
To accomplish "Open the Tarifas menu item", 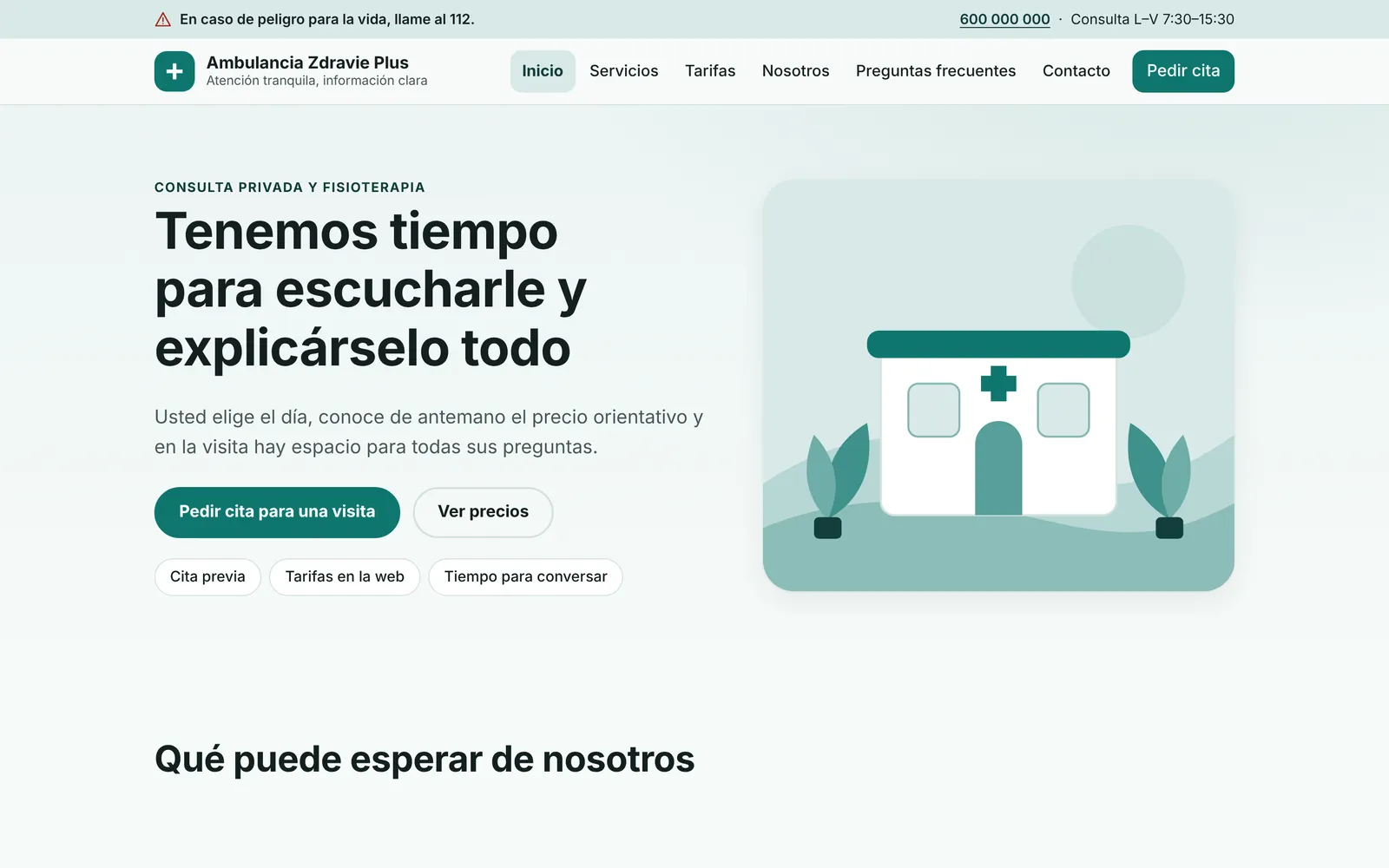I will pyautogui.click(x=710, y=71).
